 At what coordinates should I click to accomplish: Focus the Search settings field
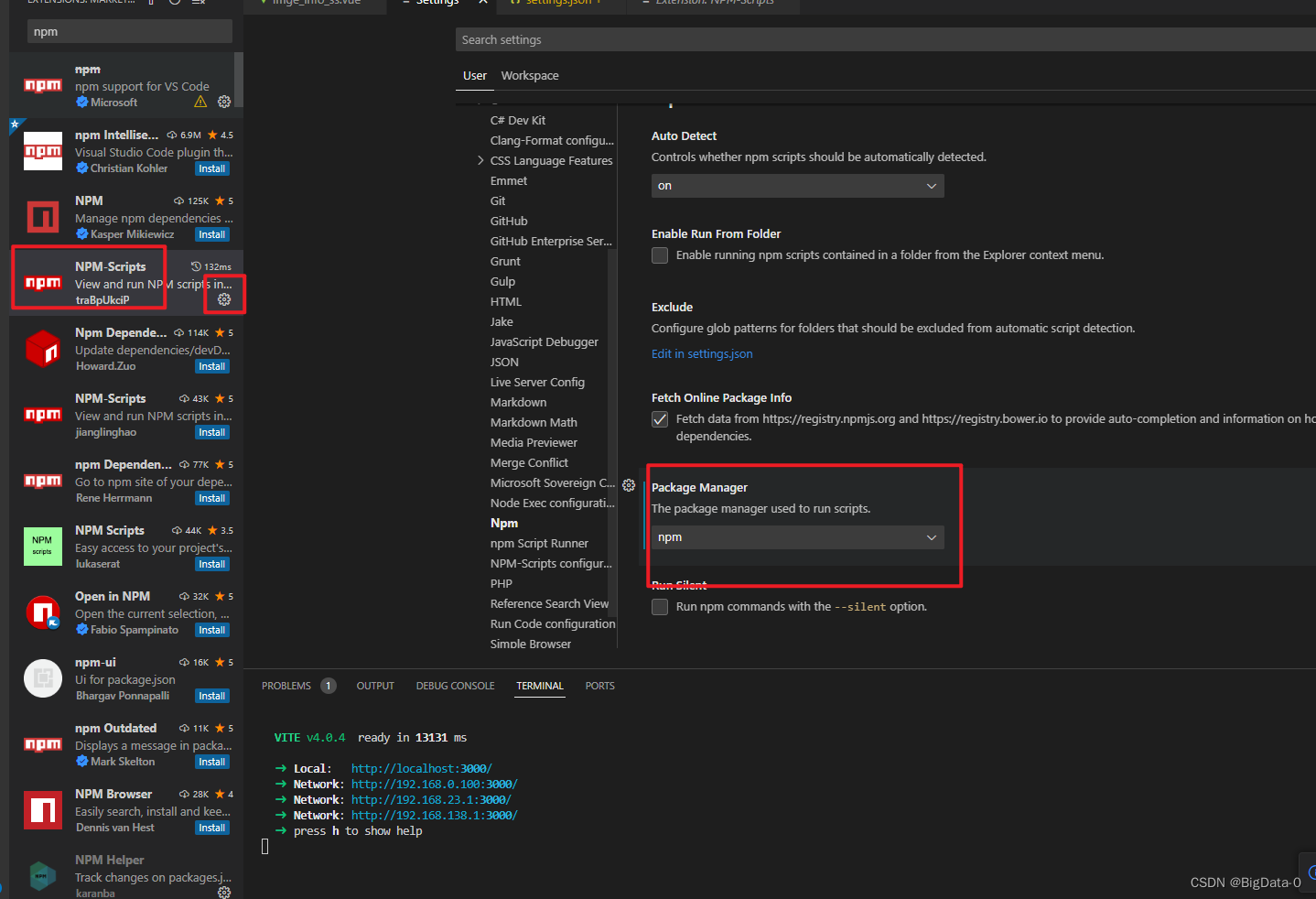point(886,39)
